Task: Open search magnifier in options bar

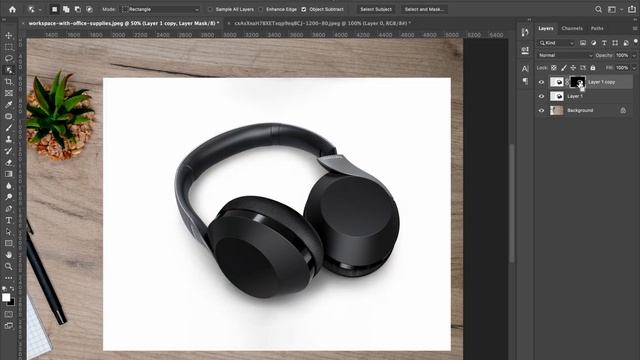Action: click(598, 9)
